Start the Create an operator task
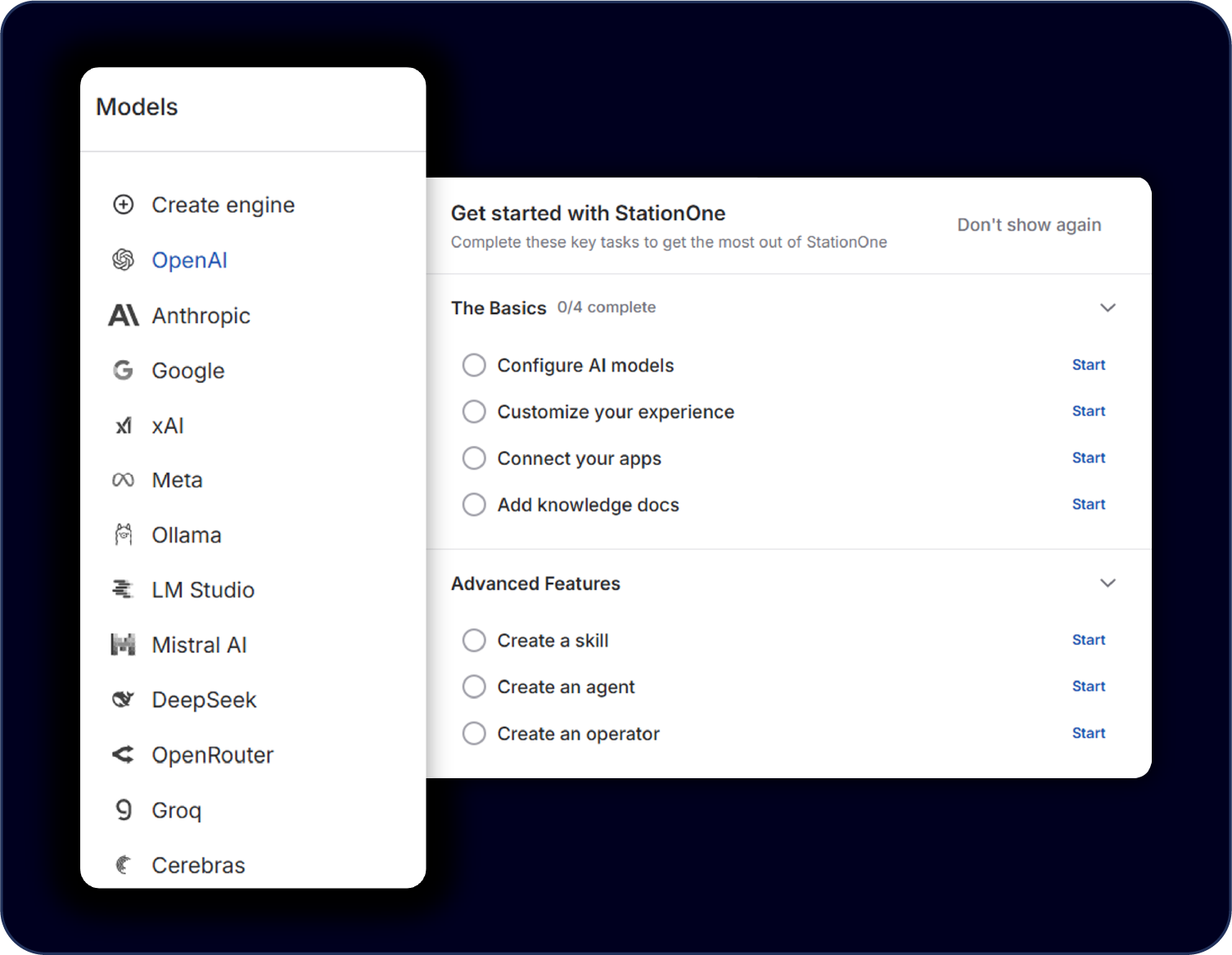Viewport: 1232px width, 955px height. (1088, 733)
